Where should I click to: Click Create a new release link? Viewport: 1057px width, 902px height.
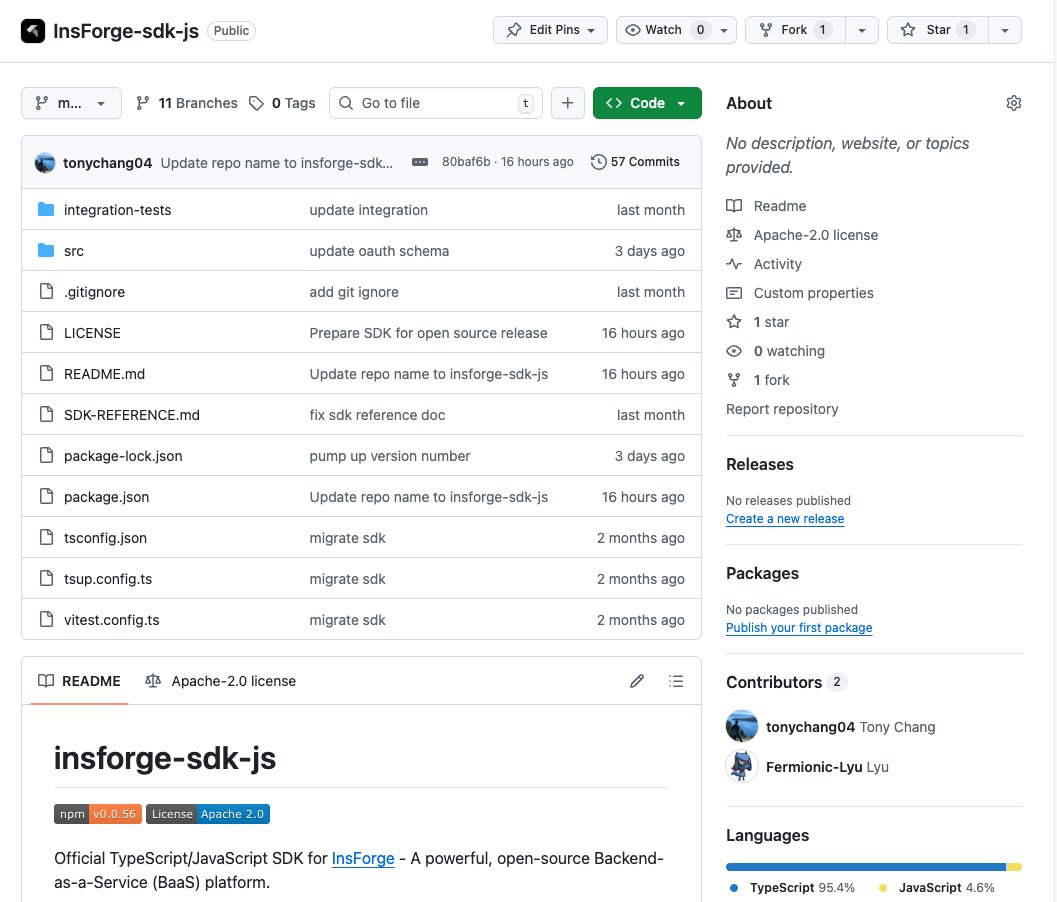point(785,518)
